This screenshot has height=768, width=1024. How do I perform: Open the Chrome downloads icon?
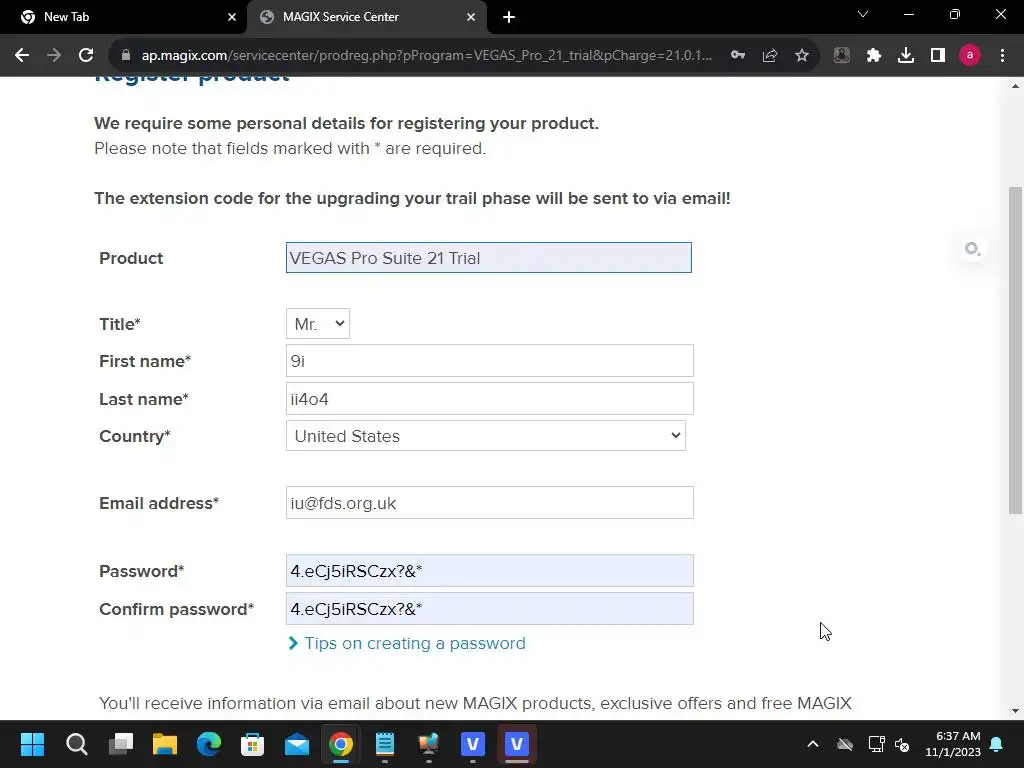pos(906,56)
